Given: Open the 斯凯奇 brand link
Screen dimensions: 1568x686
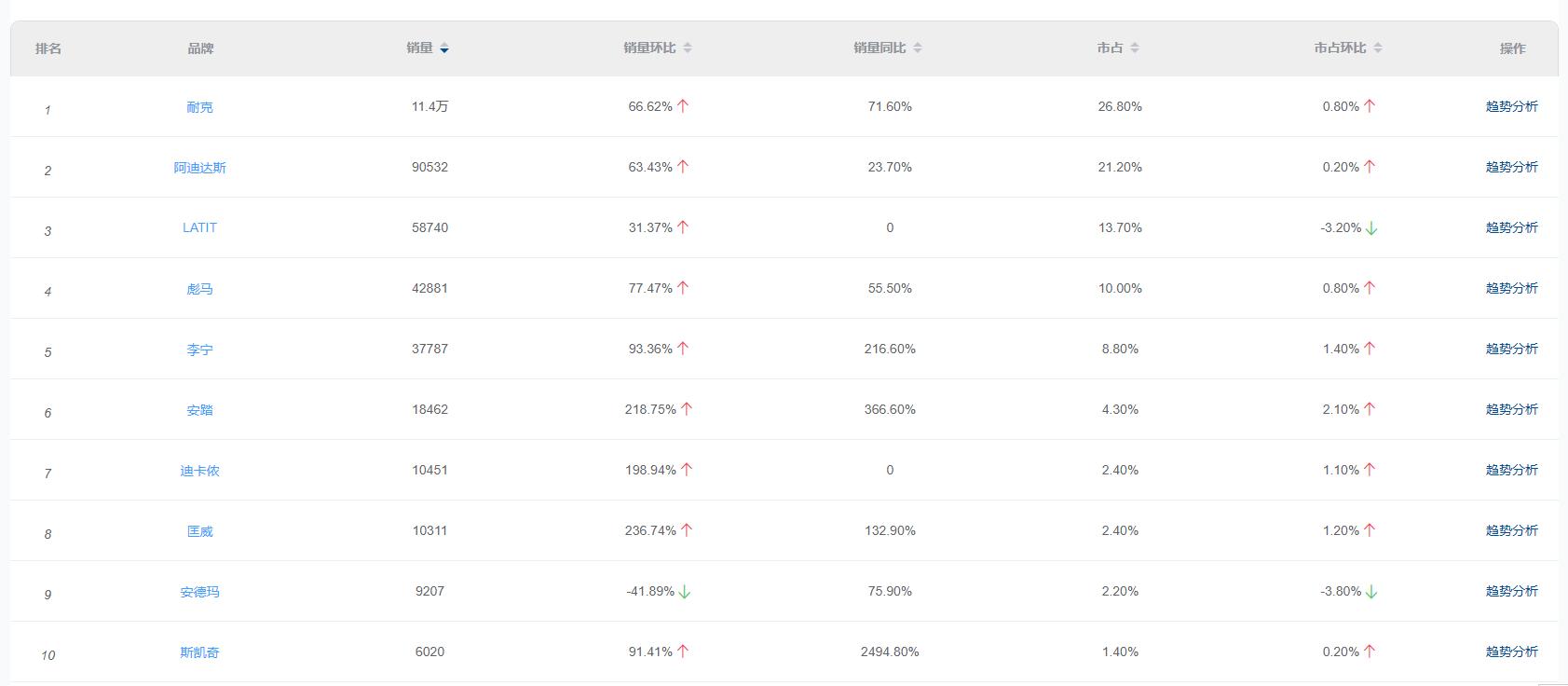Looking at the screenshot, I should 199,652.
